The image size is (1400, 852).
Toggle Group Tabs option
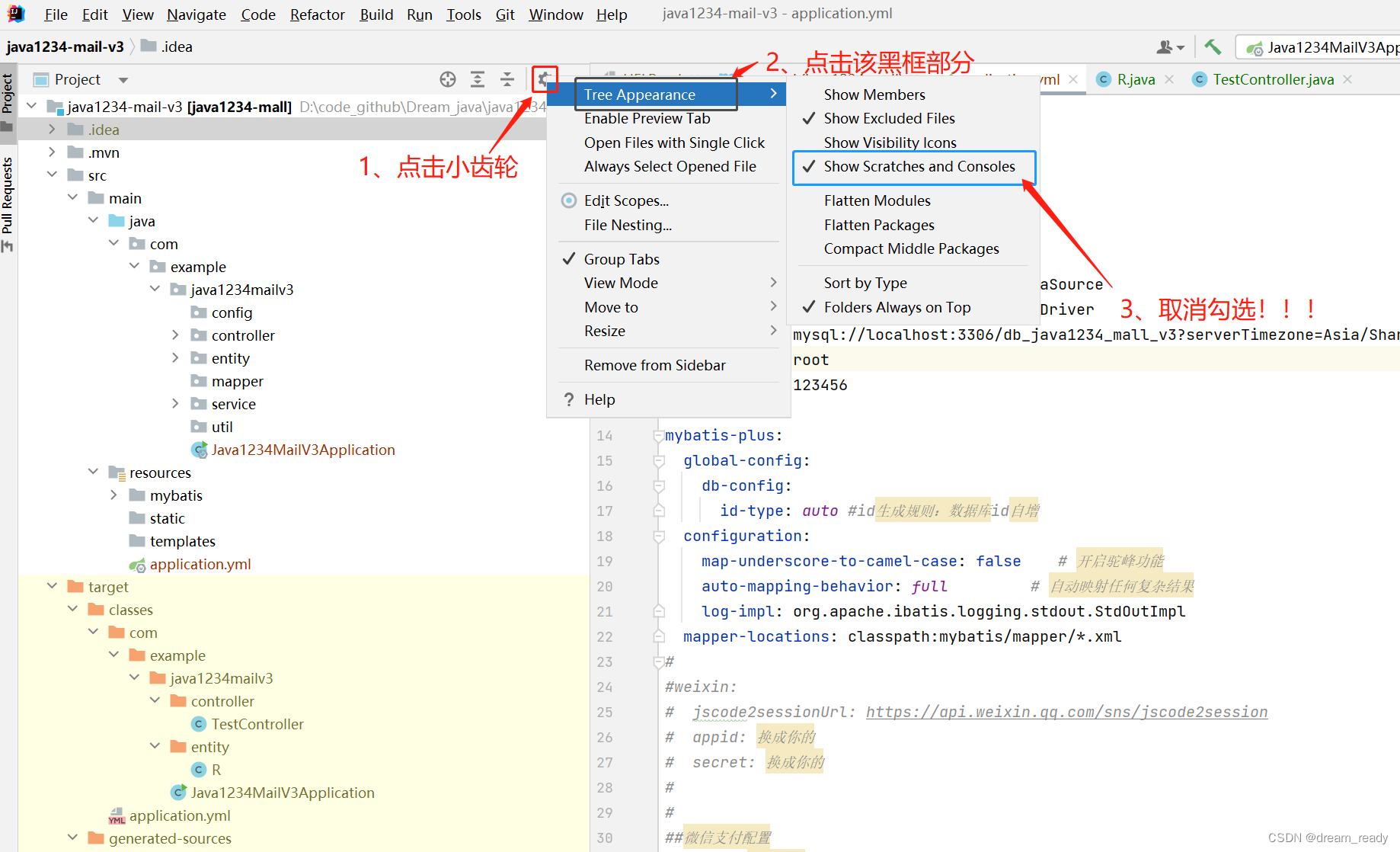click(x=669, y=259)
